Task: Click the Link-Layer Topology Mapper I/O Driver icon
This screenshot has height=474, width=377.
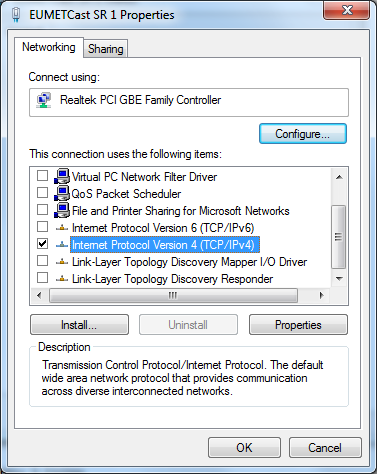Action: [x=62, y=262]
